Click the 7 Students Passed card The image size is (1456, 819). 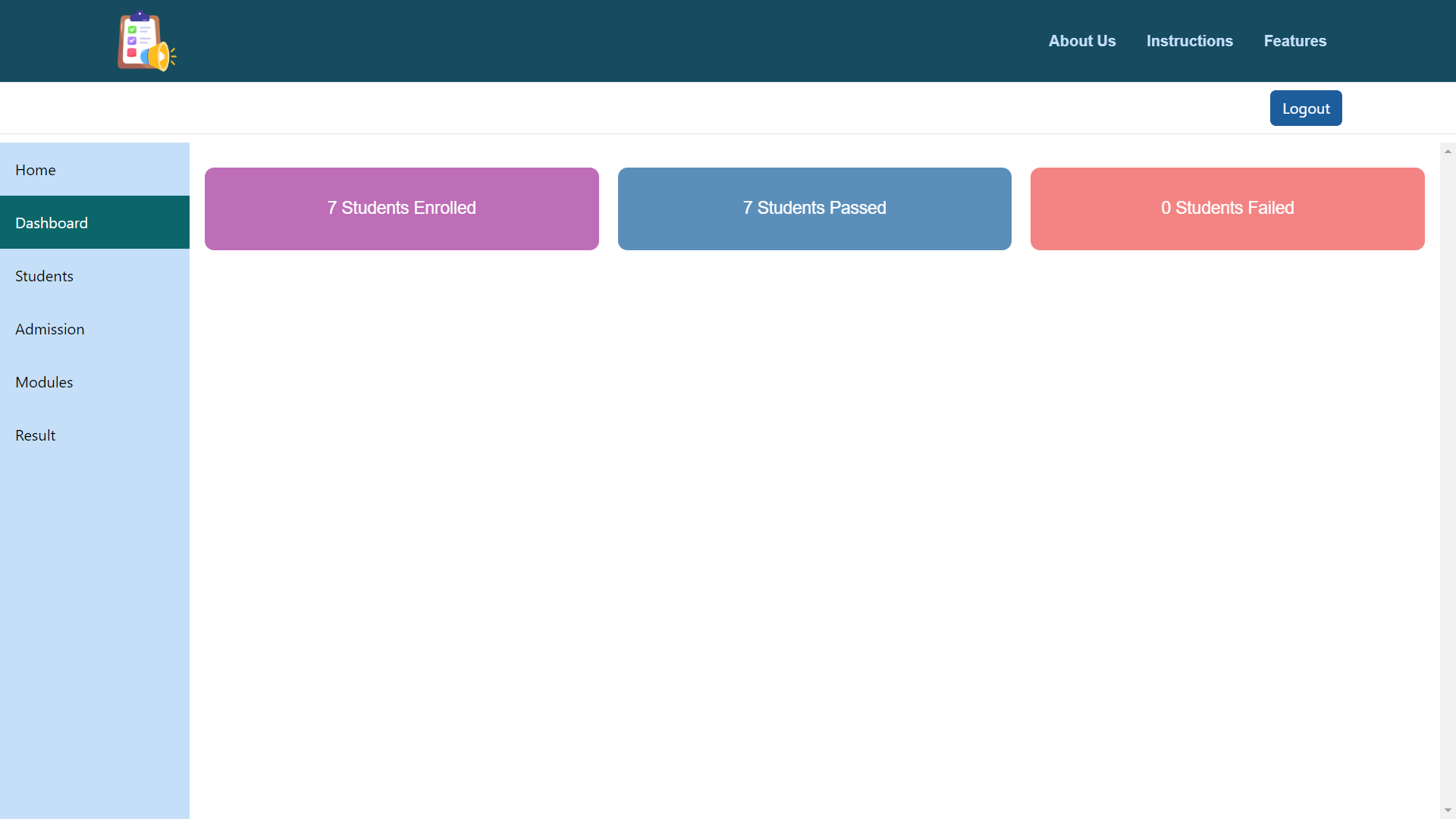point(814,209)
